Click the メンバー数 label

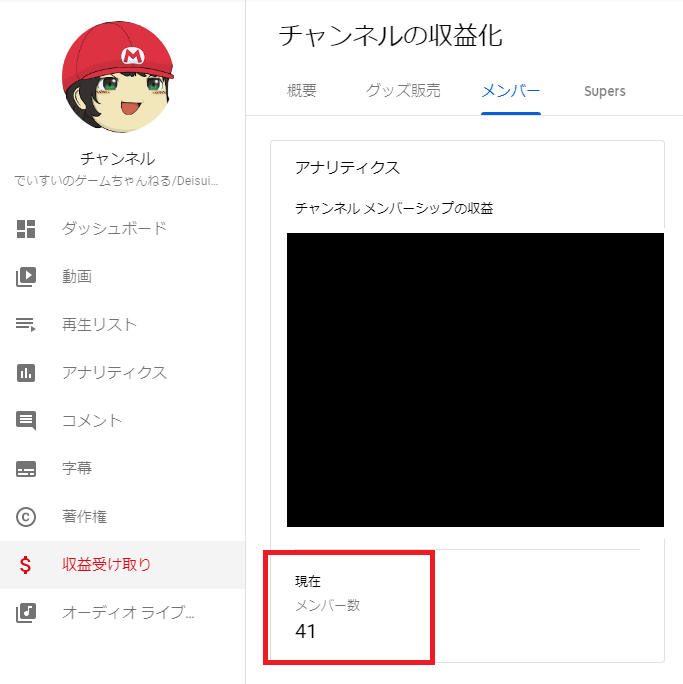[x=328, y=605]
